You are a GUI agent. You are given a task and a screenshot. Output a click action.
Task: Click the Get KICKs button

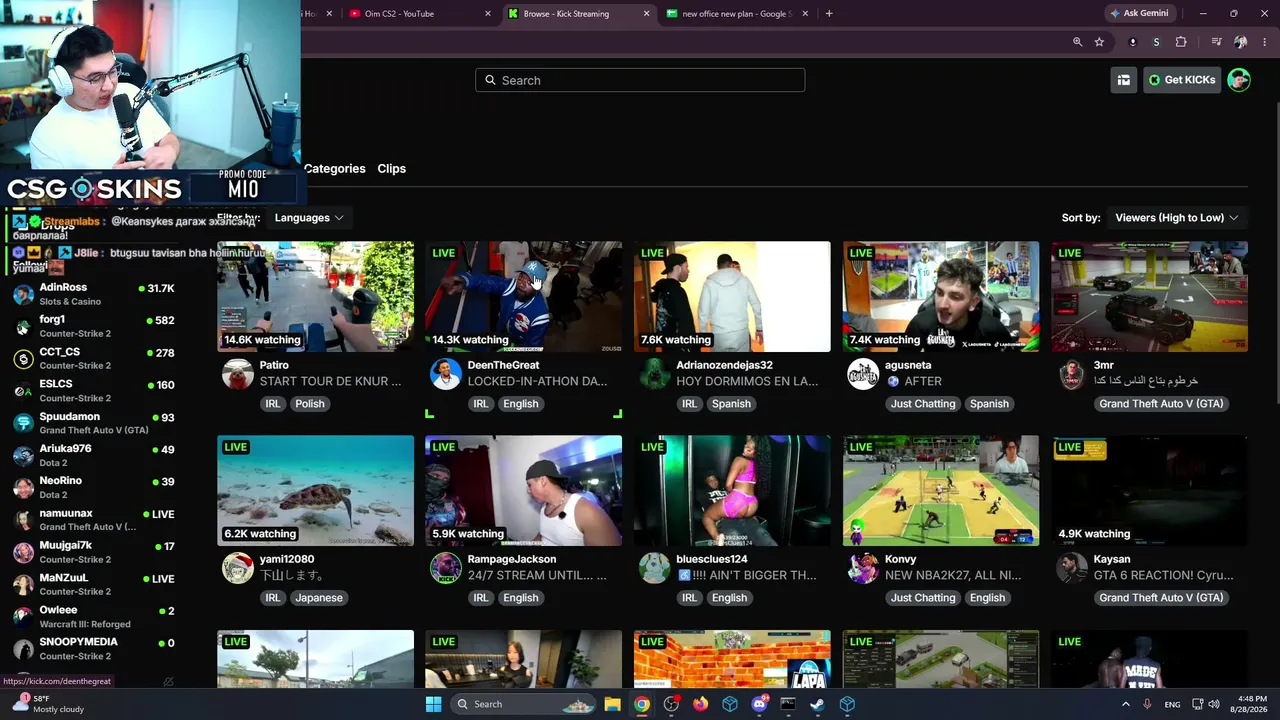1181,80
